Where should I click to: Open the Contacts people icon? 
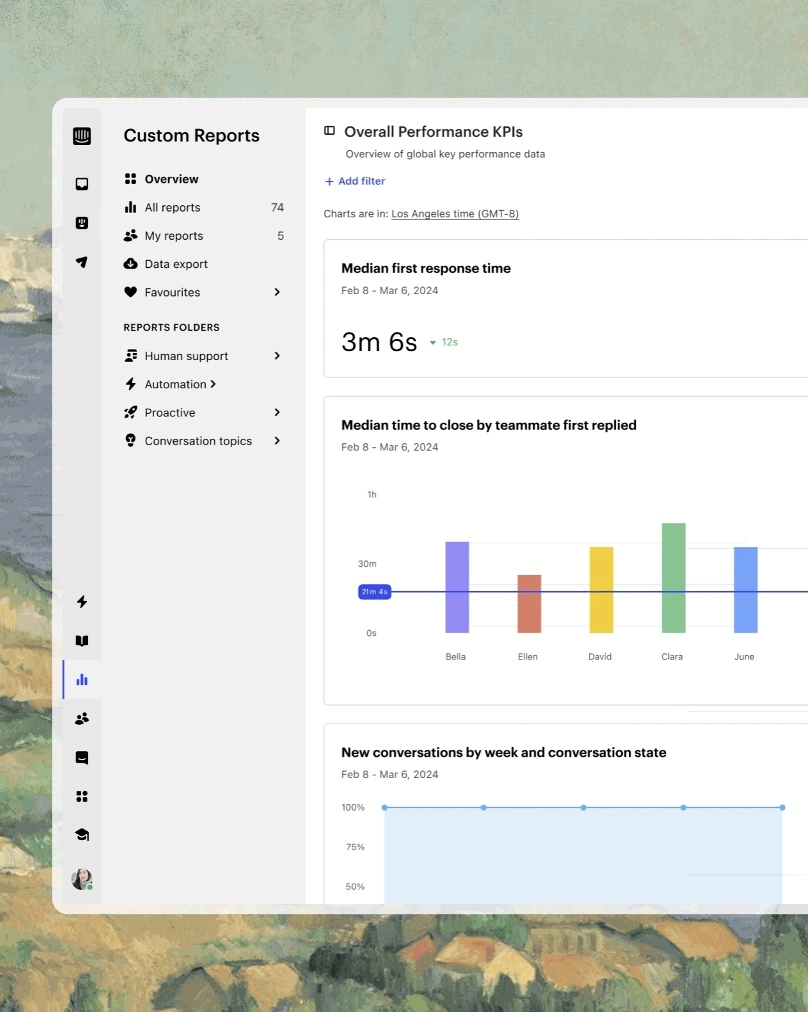pyautogui.click(x=82, y=718)
